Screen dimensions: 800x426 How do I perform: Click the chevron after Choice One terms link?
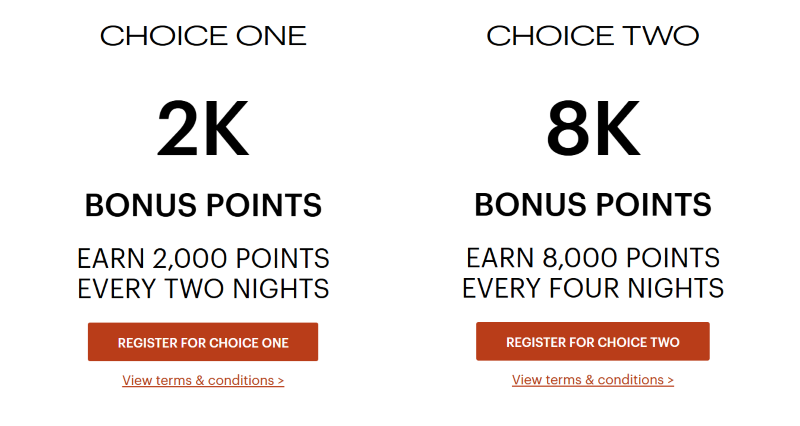click(x=281, y=381)
